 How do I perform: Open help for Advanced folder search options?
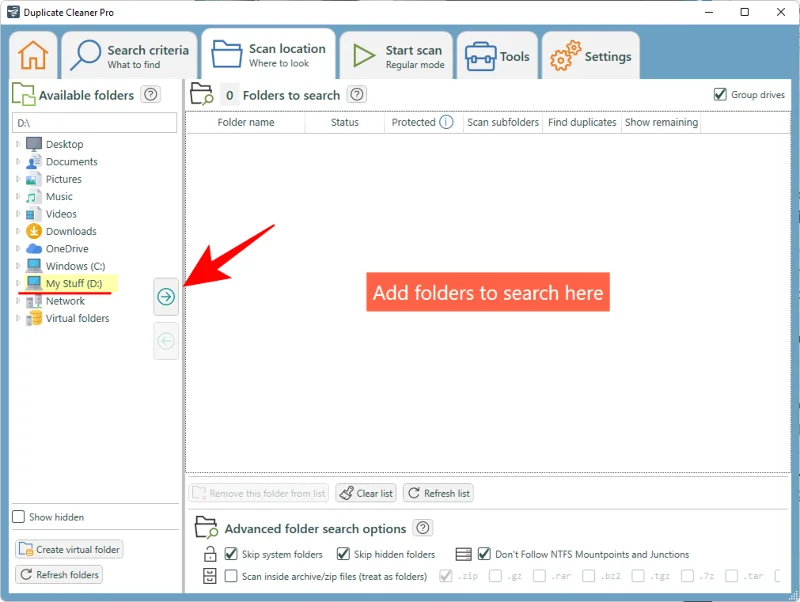point(423,528)
